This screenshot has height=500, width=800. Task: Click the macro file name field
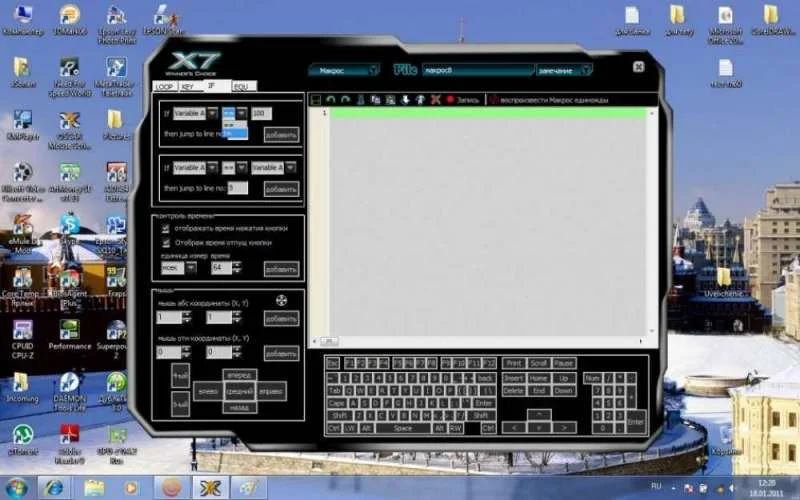pos(478,70)
